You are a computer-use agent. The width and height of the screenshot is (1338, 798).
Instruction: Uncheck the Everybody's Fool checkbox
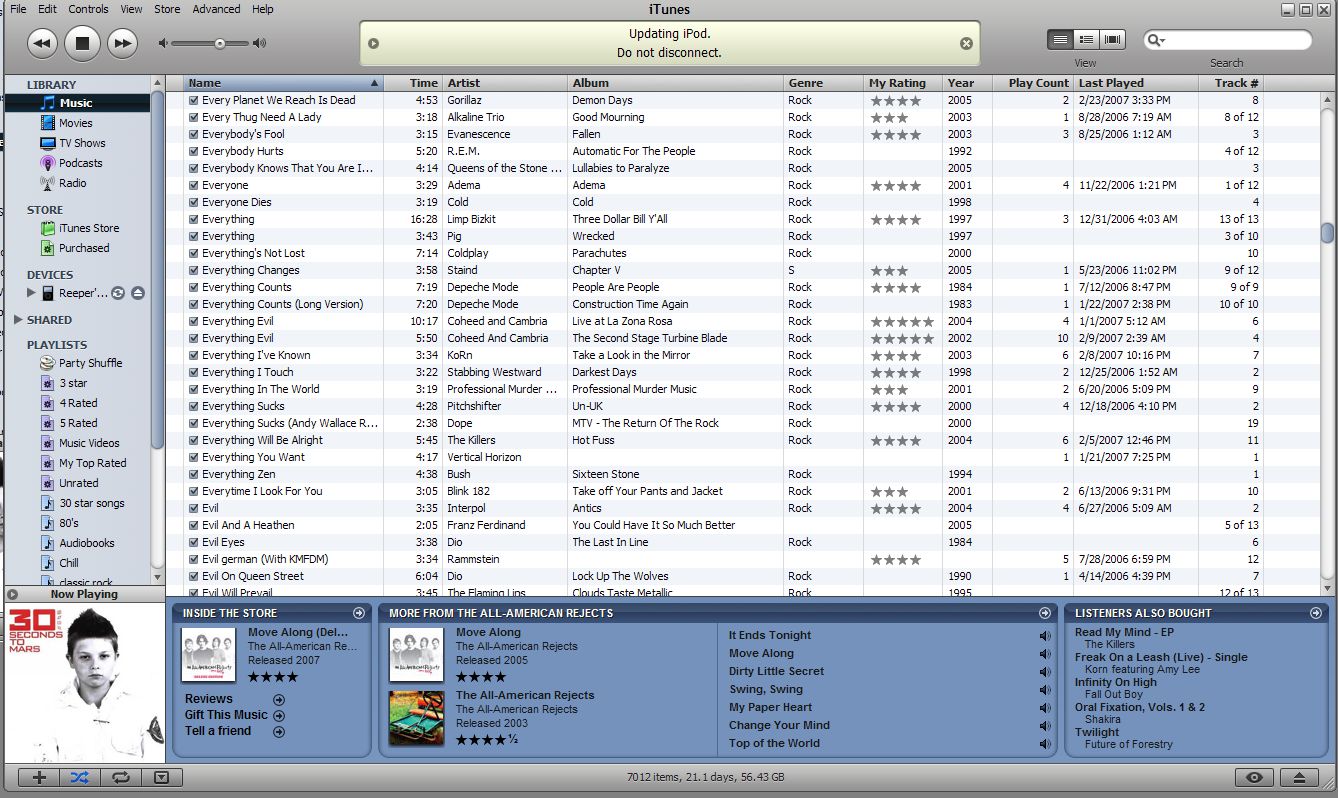[x=194, y=134]
